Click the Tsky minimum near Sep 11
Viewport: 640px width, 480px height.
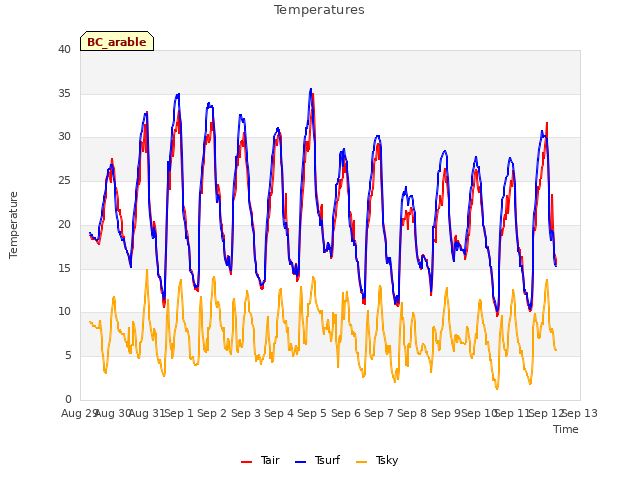(x=497, y=389)
